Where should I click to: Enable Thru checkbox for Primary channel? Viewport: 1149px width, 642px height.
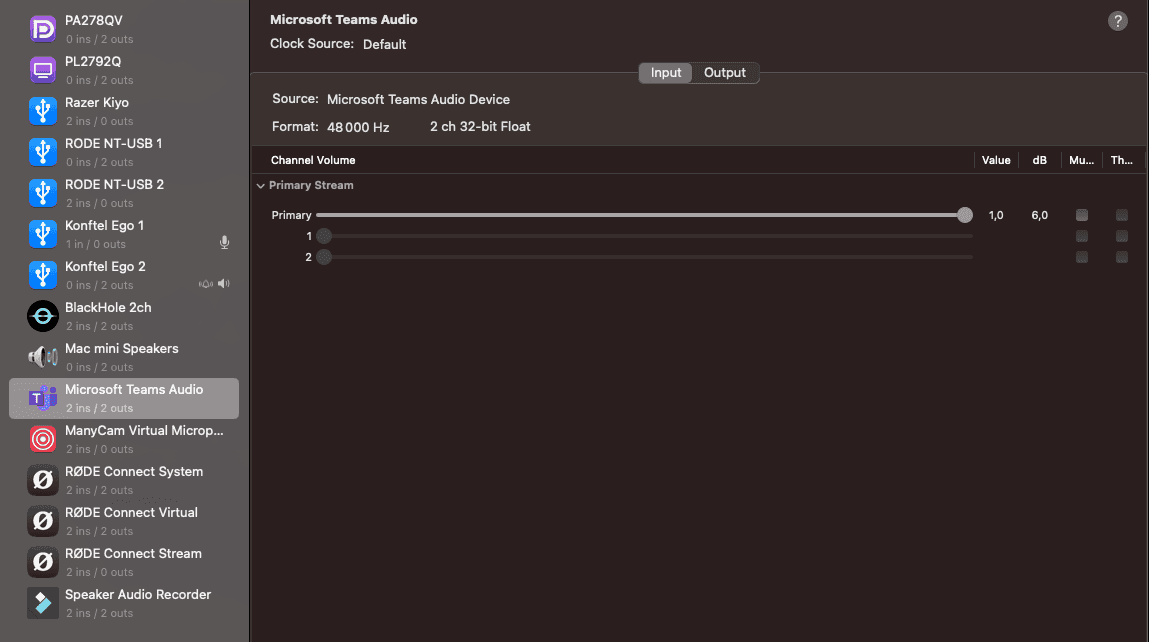pos(1122,215)
